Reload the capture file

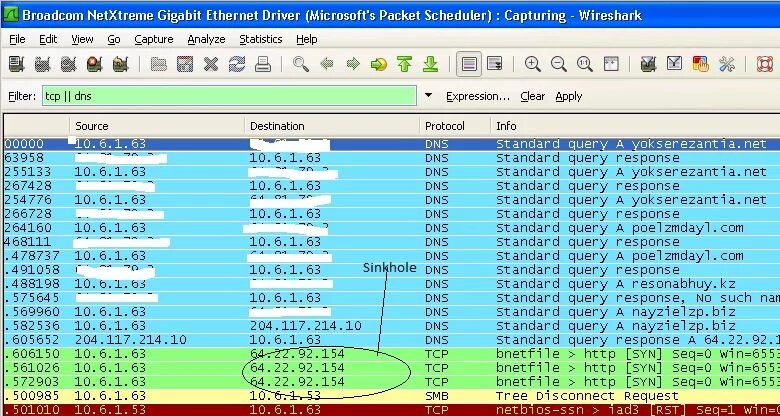tap(237, 64)
